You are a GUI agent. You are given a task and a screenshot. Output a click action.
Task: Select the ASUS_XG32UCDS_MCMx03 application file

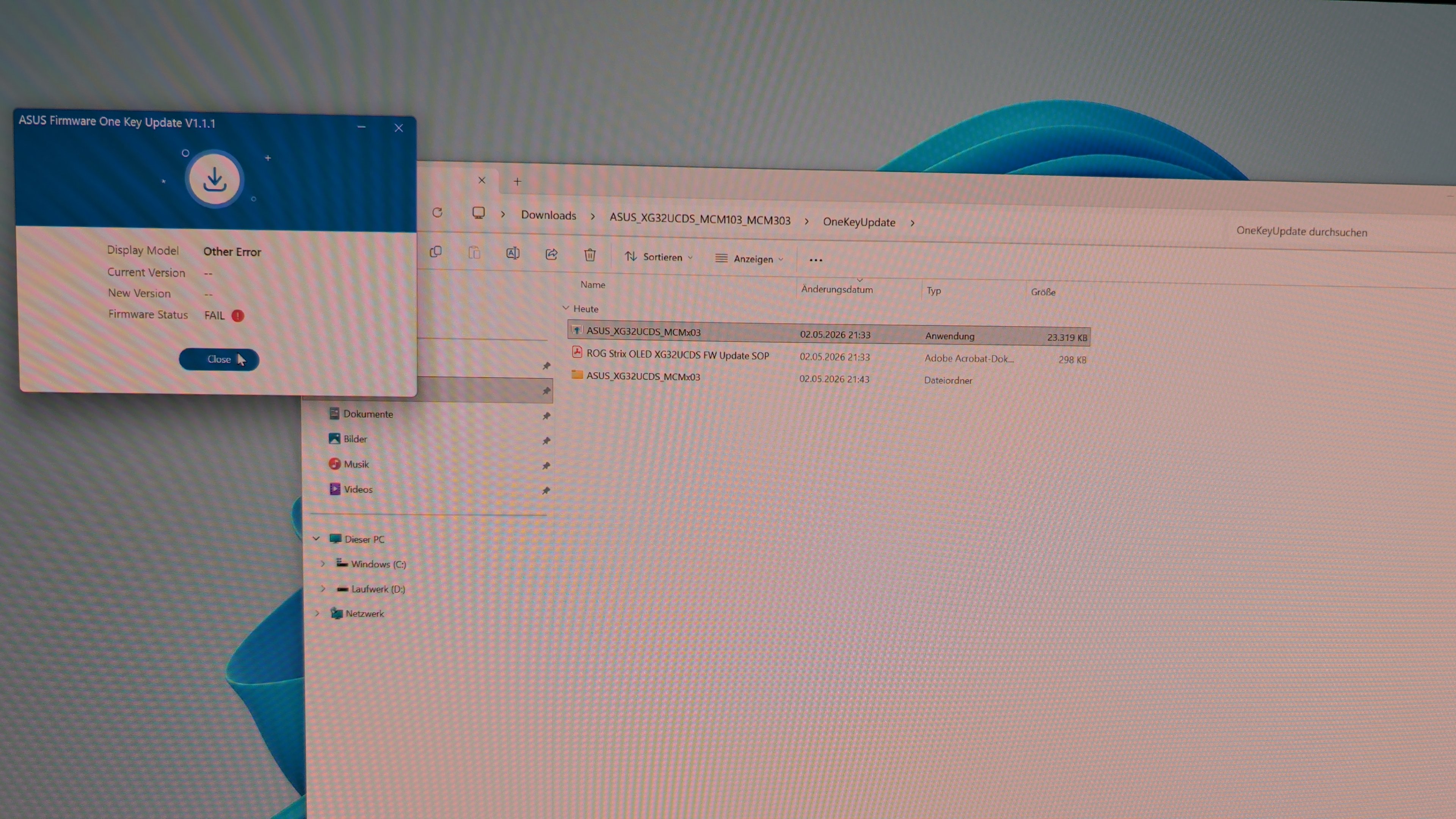[x=828, y=334]
